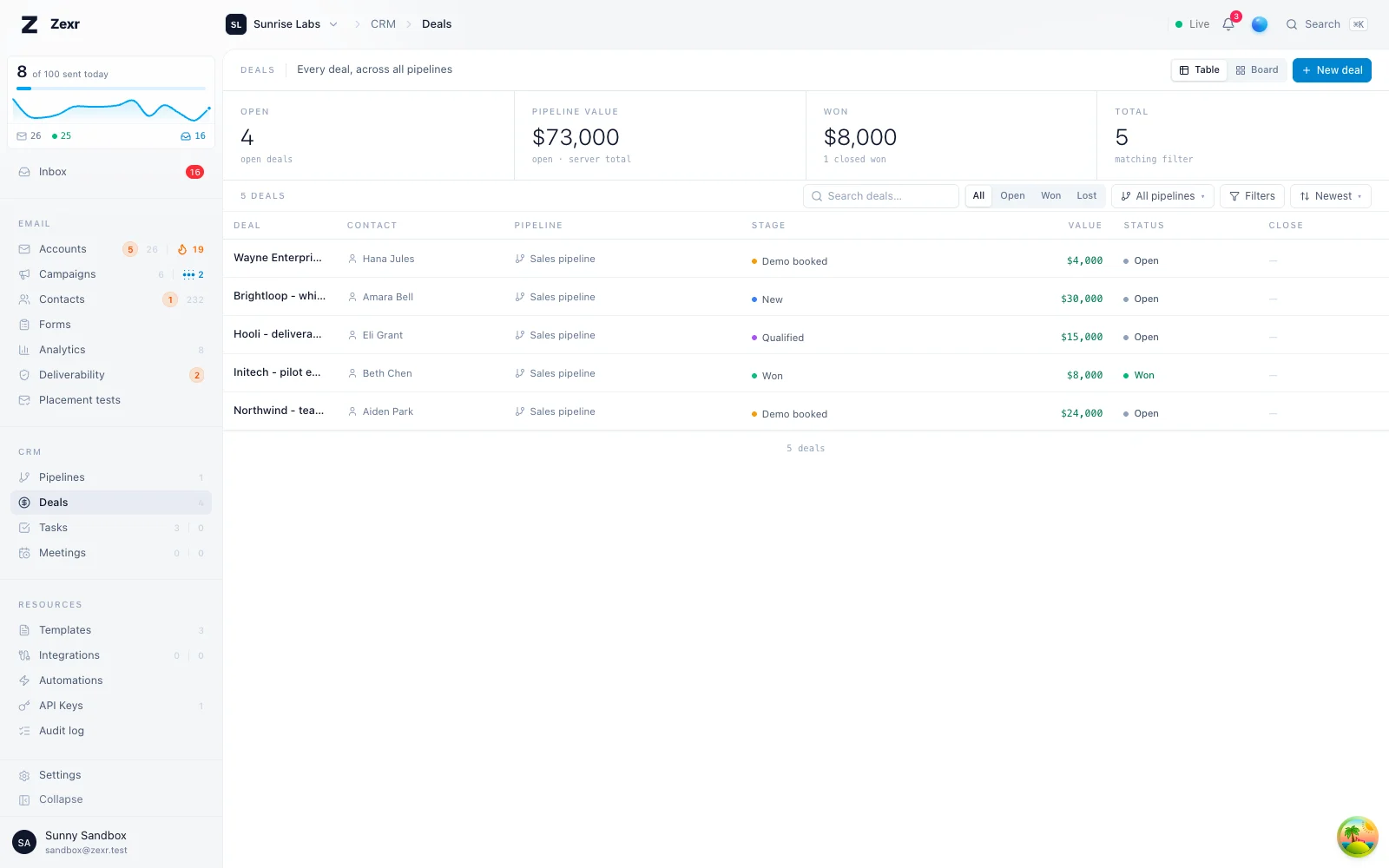This screenshot has height=868, width=1389.
Task: Open global Search
Action: pos(1326,24)
